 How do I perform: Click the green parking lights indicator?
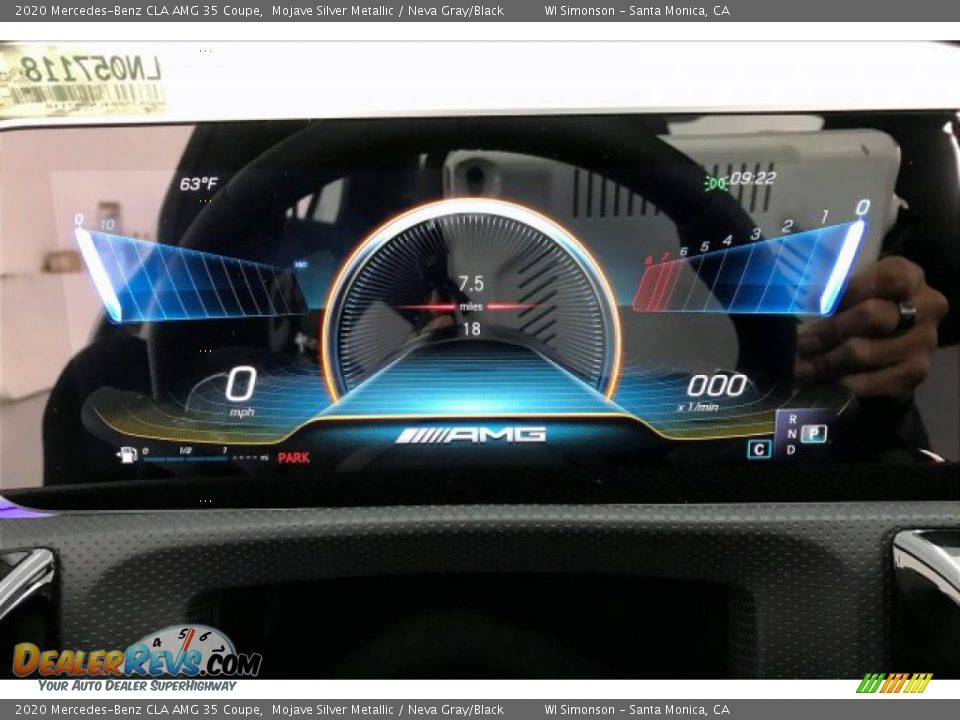715,183
